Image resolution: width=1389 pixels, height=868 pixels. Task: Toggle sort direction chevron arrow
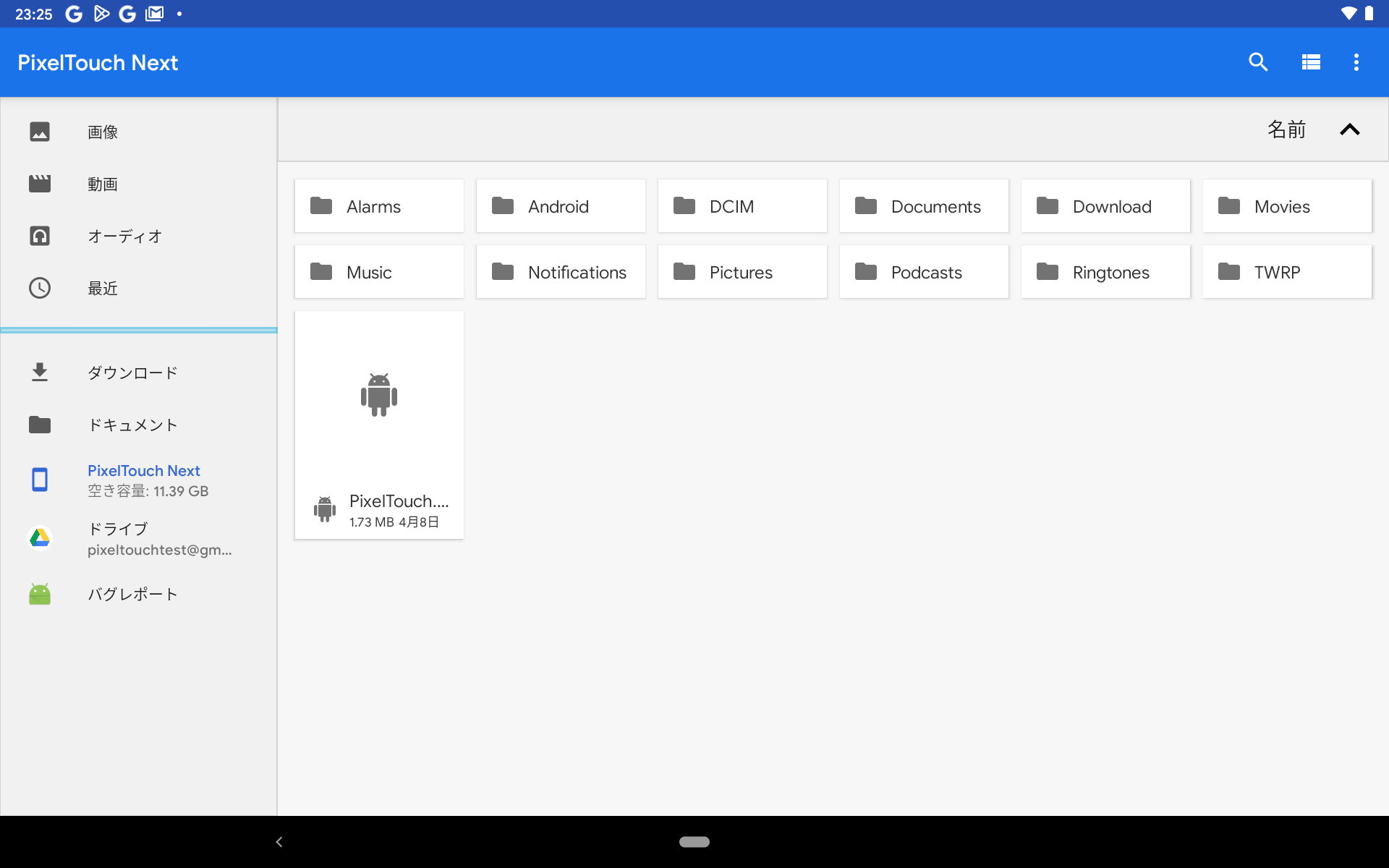pos(1349,129)
